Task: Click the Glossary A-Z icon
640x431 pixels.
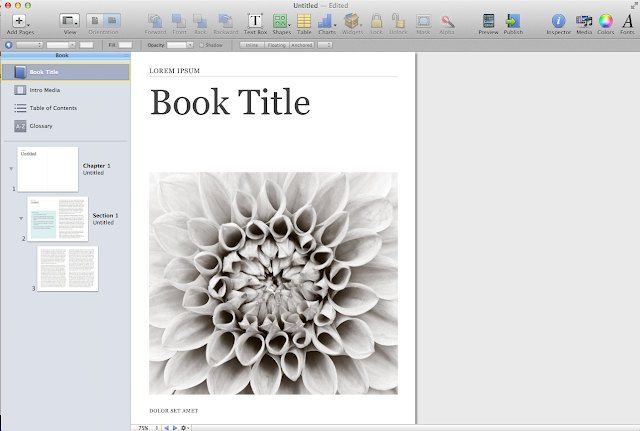Action: pos(20,126)
